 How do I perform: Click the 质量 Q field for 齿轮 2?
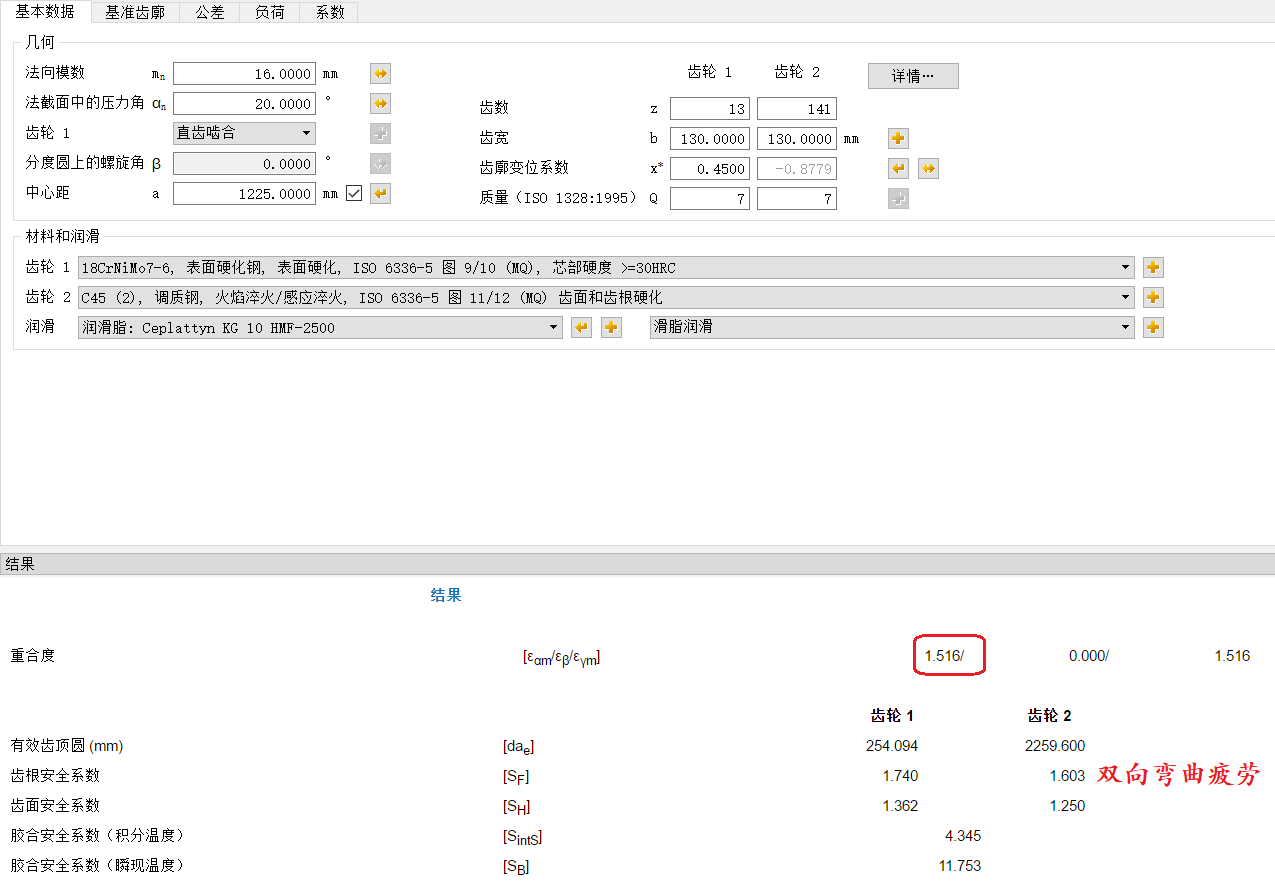pyautogui.click(x=797, y=199)
